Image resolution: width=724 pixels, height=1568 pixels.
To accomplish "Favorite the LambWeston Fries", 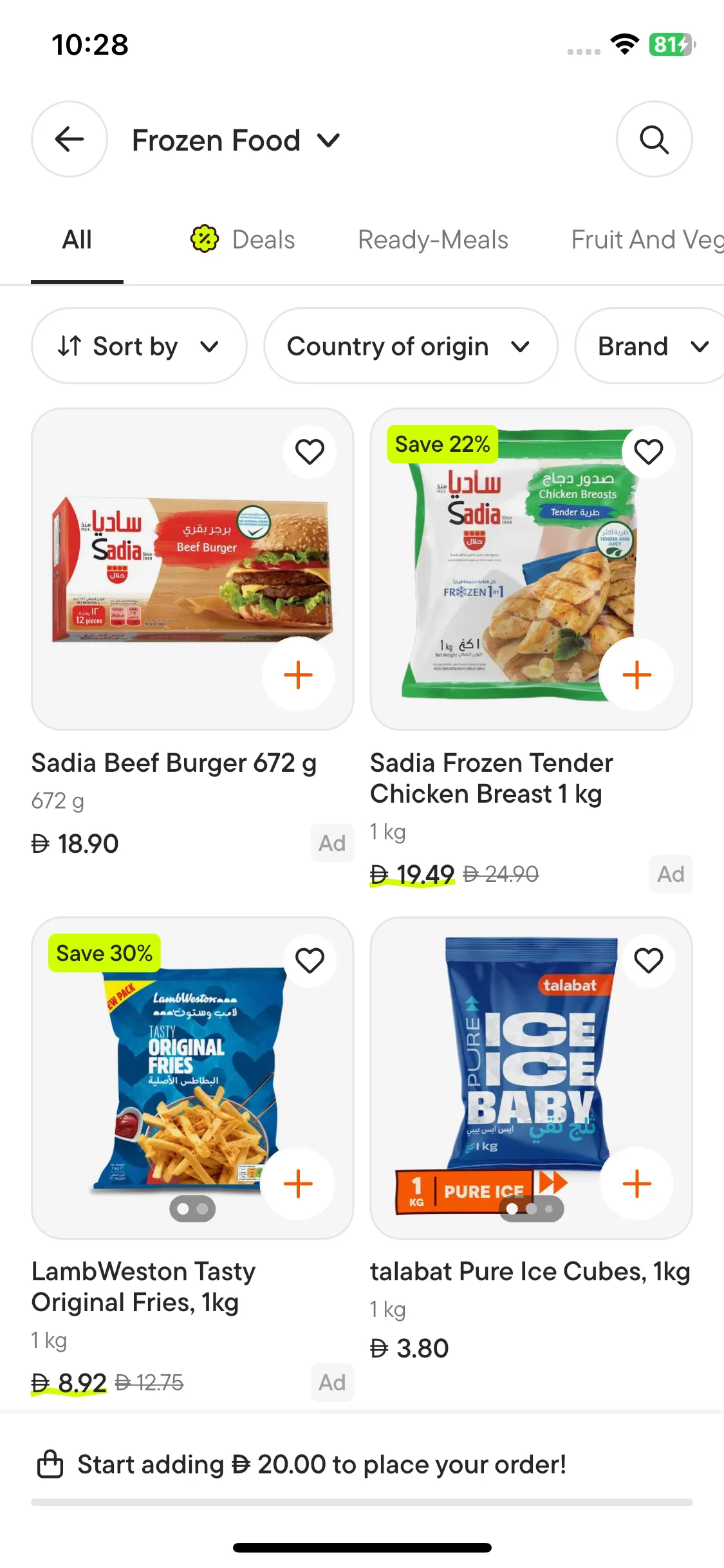I will 310,960.
